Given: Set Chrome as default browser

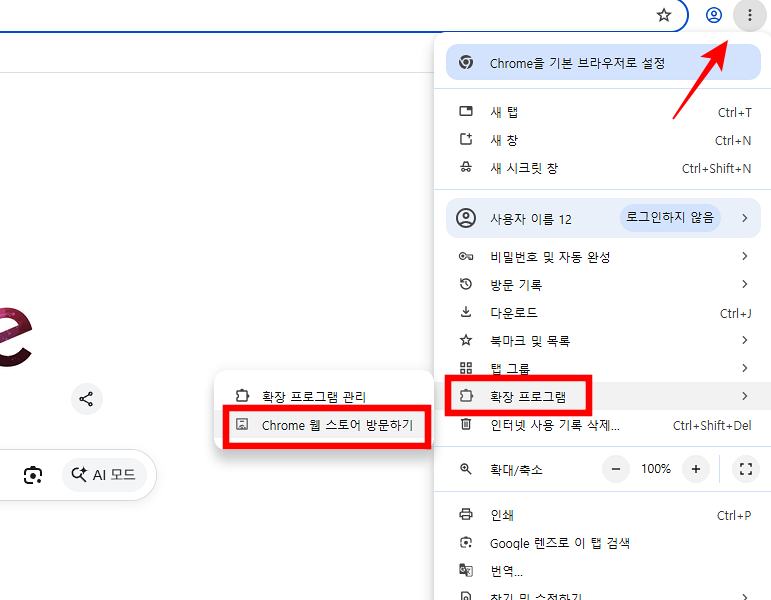Looking at the screenshot, I should pyautogui.click(x=603, y=62).
